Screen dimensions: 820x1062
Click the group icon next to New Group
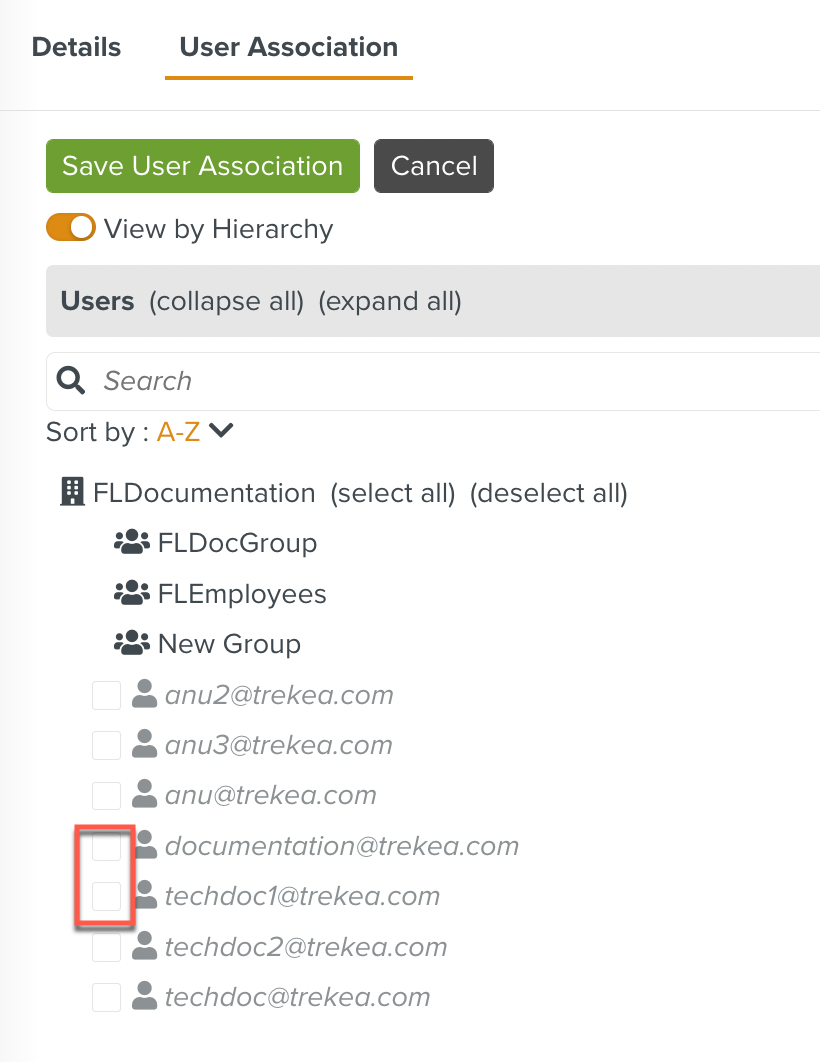tap(131, 644)
